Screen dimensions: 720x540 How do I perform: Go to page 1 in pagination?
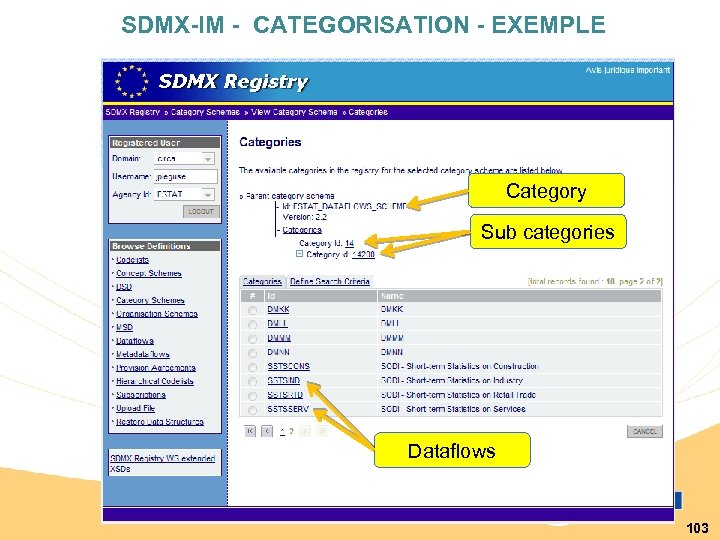coord(282,431)
